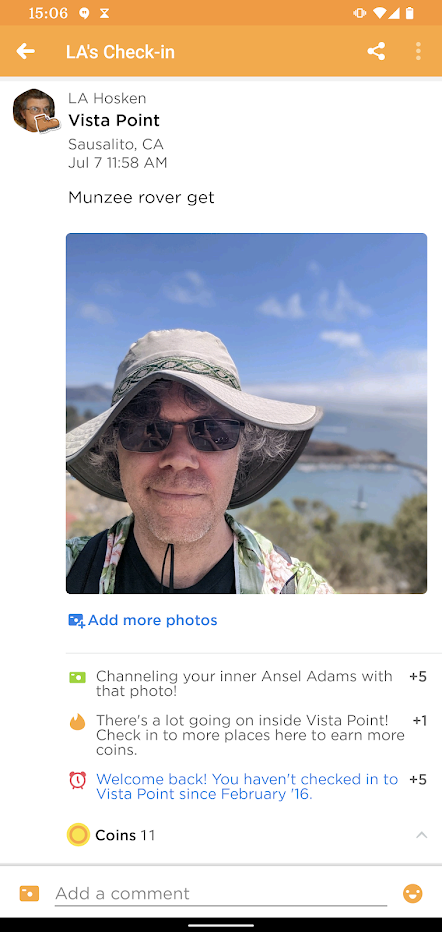Click the Add a comment field
Viewport: 442px width, 932px height.
(220, 893)
